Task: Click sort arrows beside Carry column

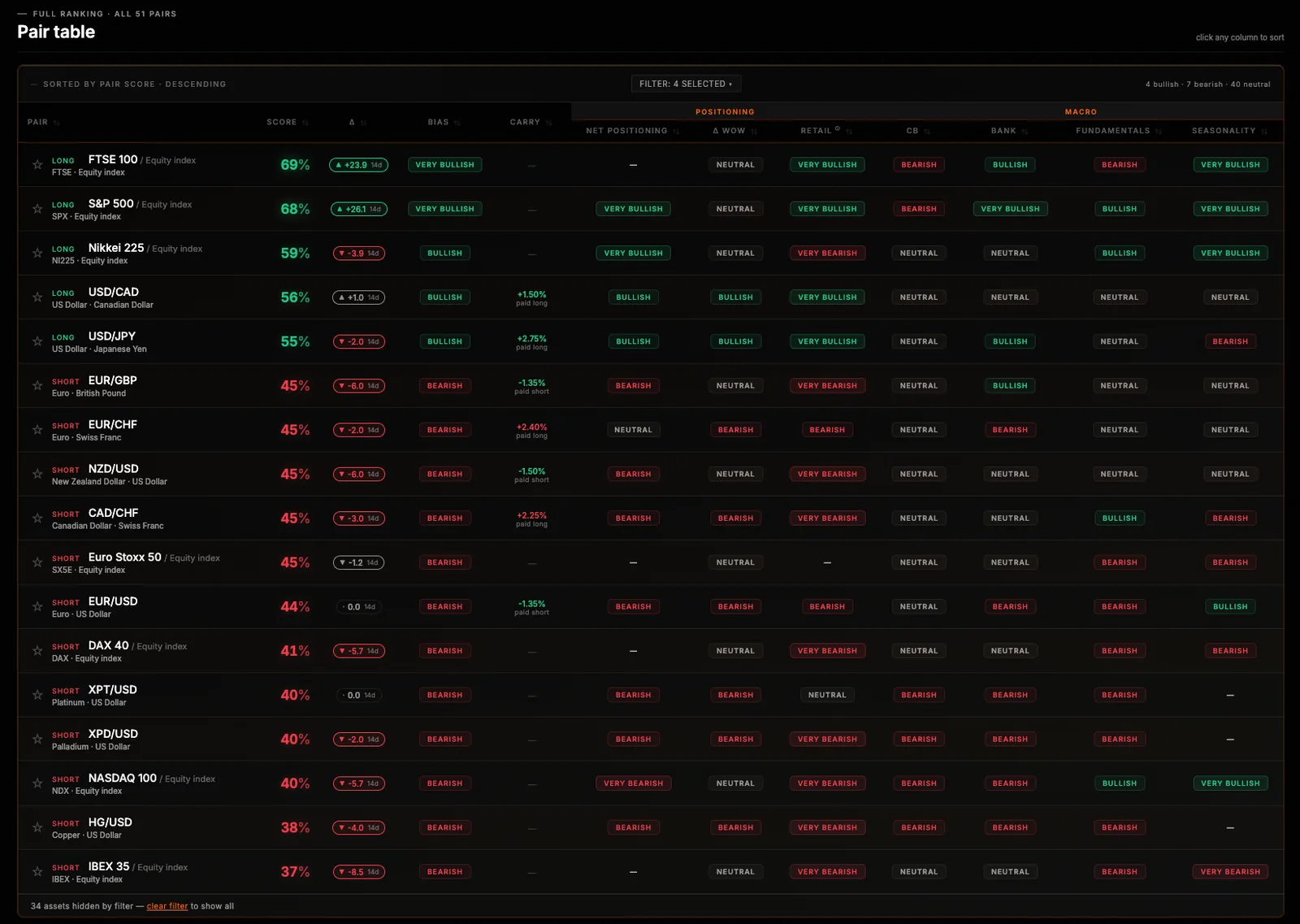Action: point(549,123)
